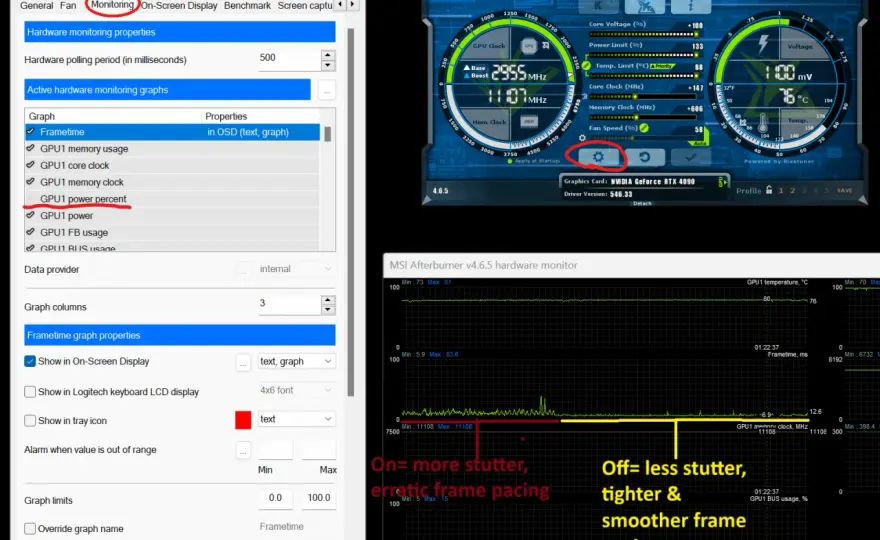
Task: Open the Data provider 'internal' dropdown
Action: pos(296,269)
